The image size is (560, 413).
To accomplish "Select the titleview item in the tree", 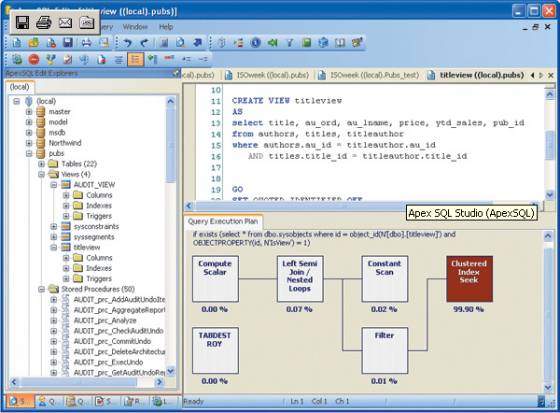I will coord(87,247).
